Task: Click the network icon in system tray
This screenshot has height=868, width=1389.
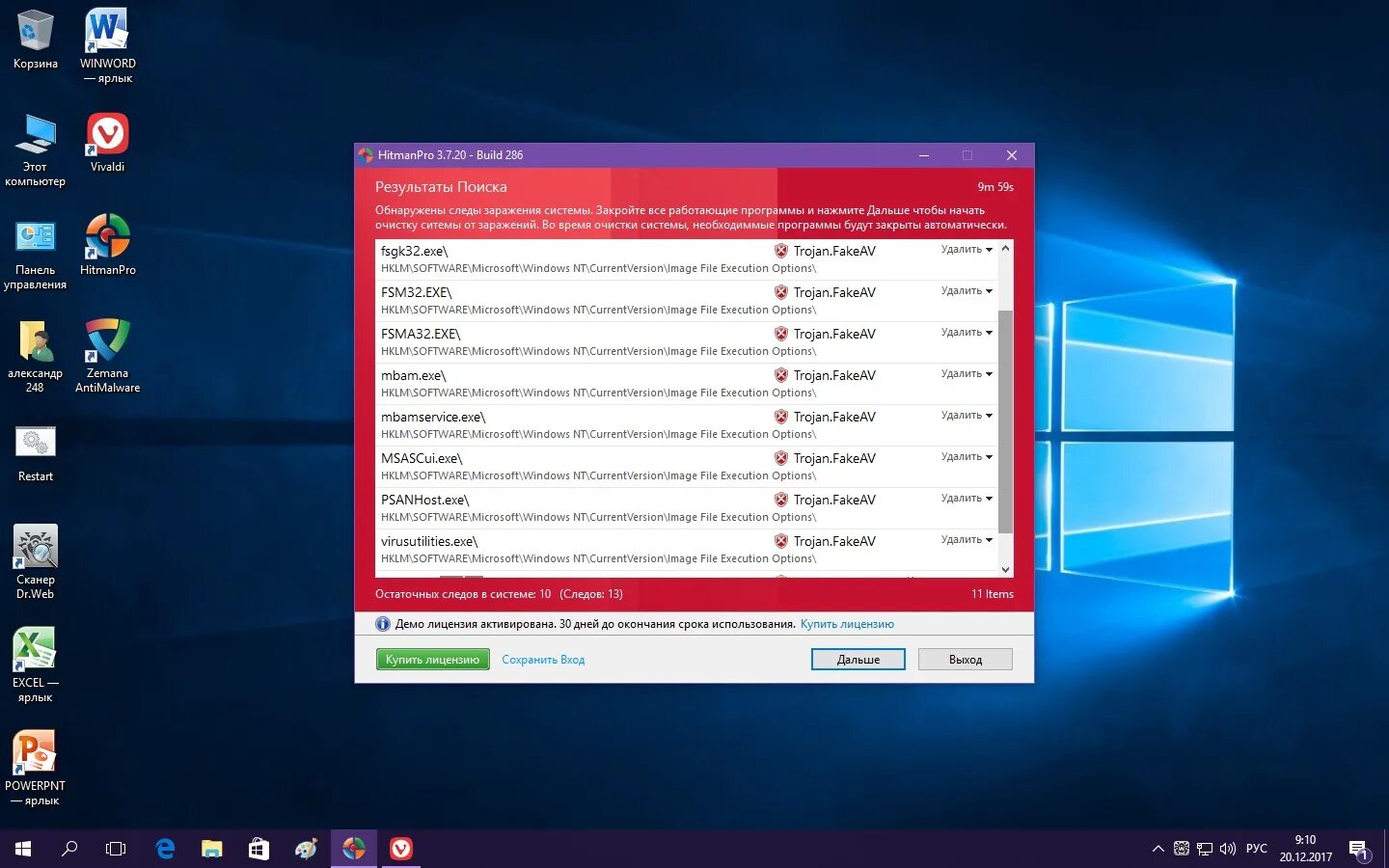Action: (x=1205, y=849)
